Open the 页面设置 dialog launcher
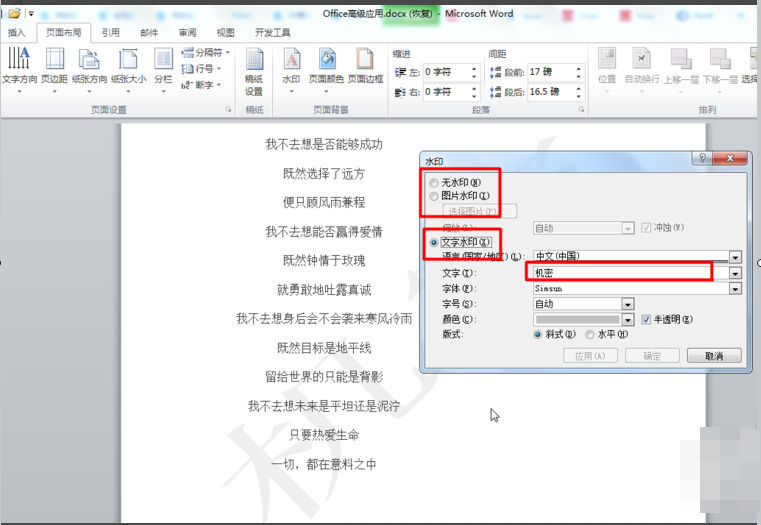The height and width of the screenshot is (525, 761). coord(228,110)
